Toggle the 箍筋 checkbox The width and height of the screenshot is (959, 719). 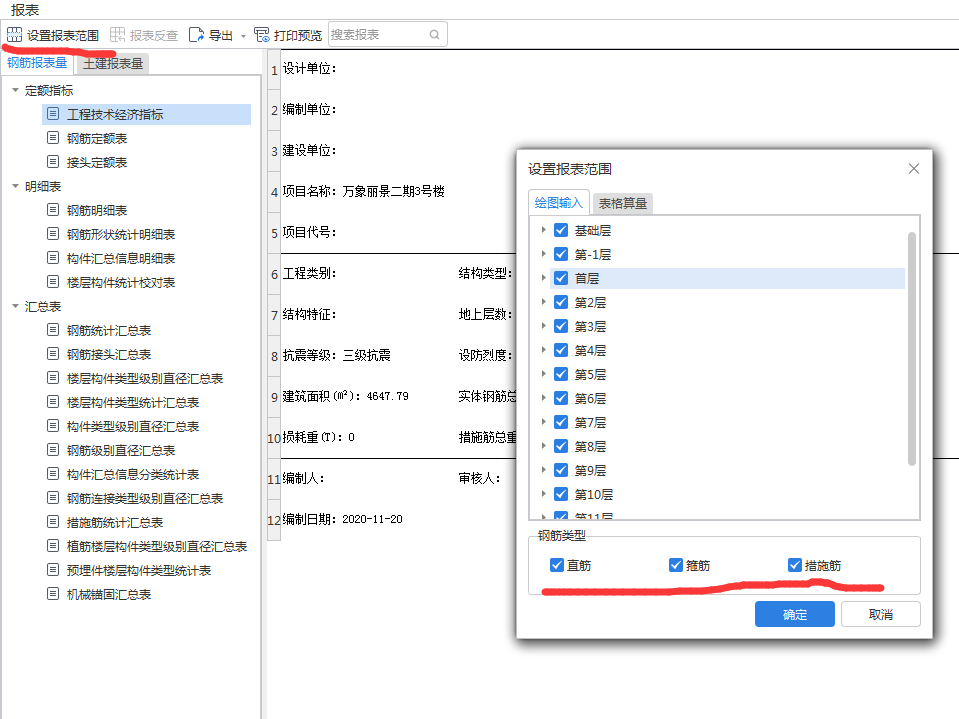point(676,565)
